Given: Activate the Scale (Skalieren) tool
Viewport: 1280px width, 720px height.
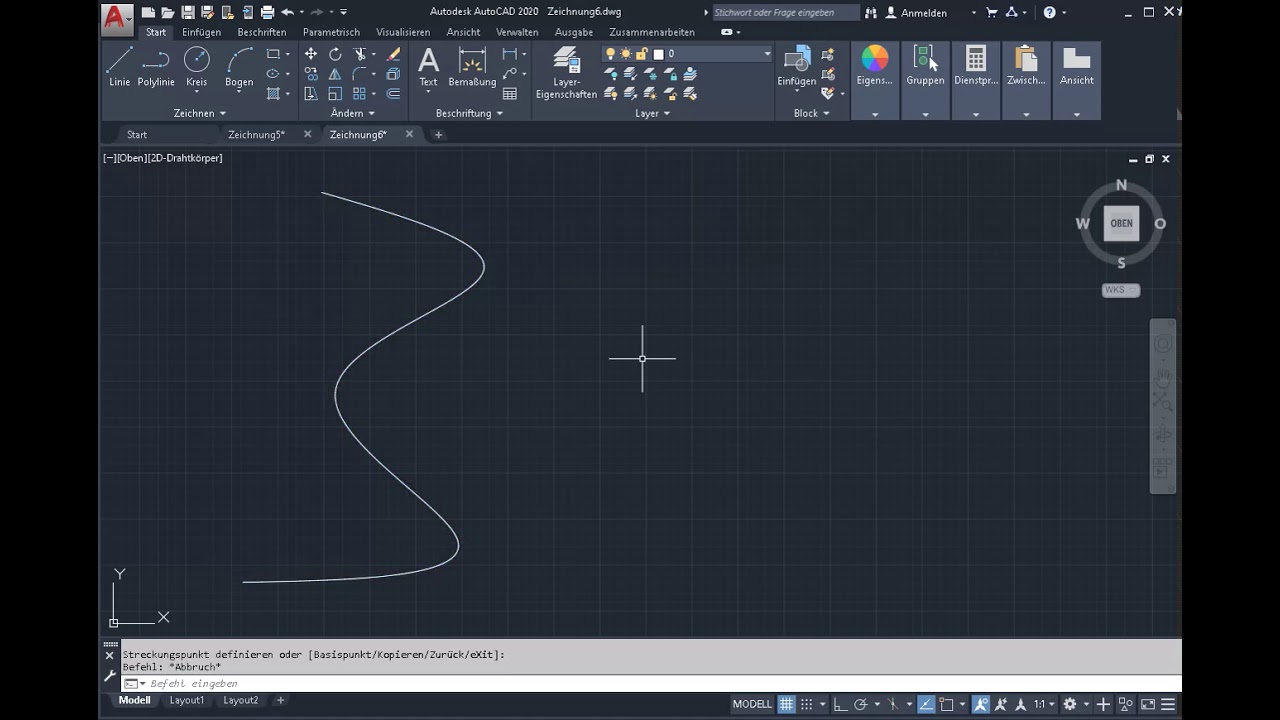Looking at the screenshot, I should click(335, 94).
